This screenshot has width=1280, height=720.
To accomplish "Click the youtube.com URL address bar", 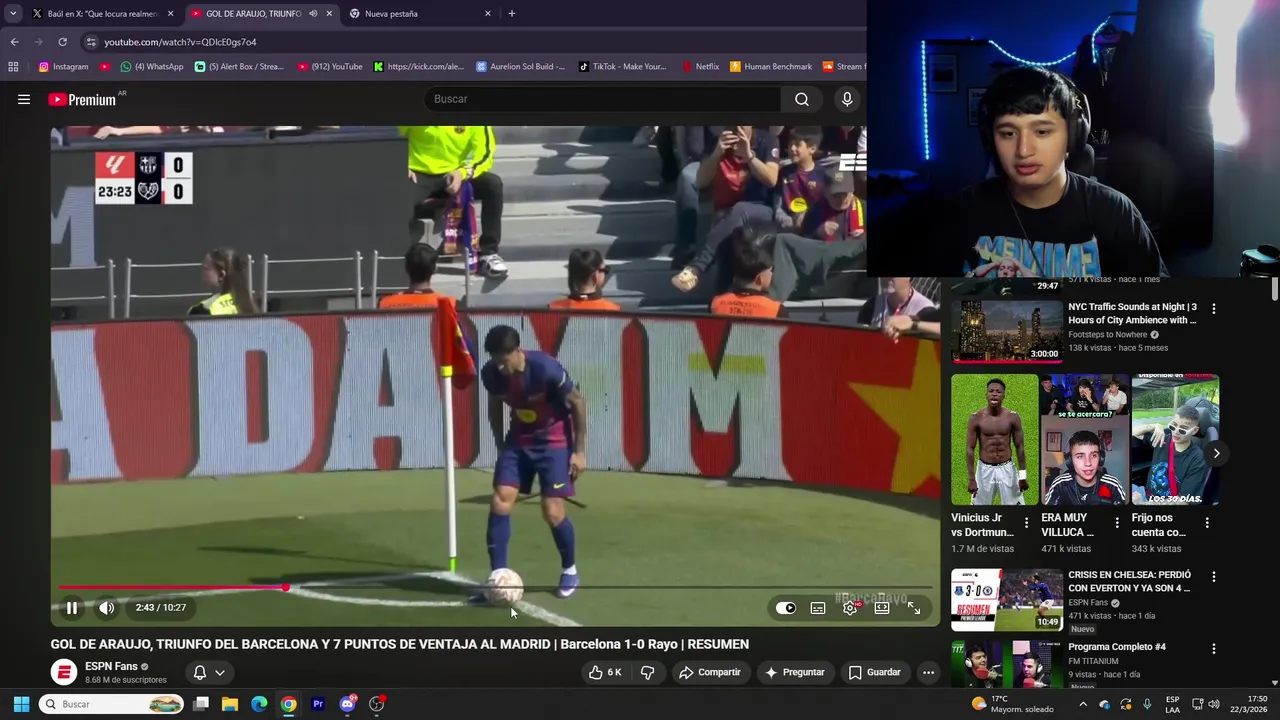I will pyautogui.click(x=180, y=42).
